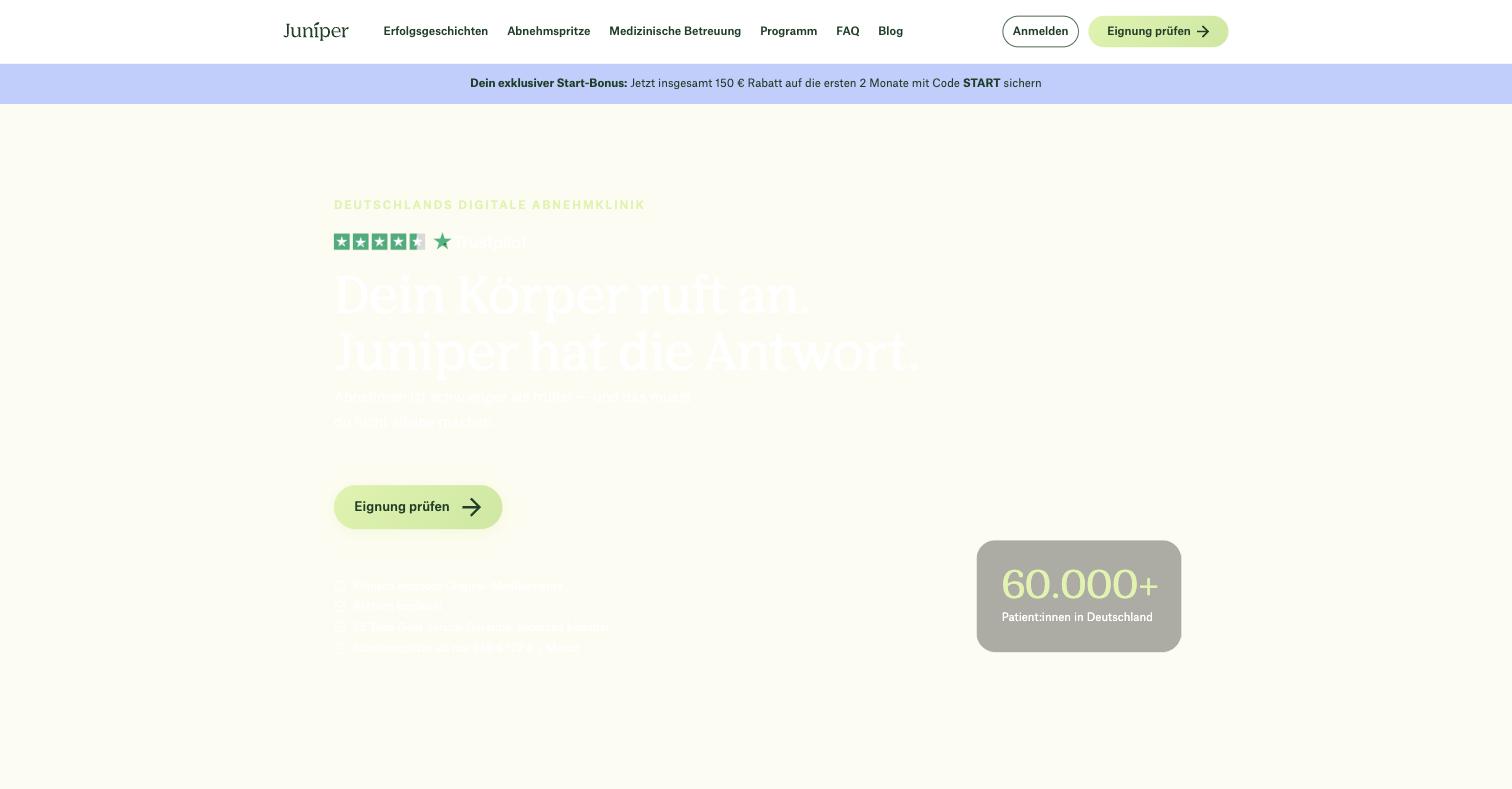Click the Anmelden button
Screen dimensions: 1512x789
click(1040, 31)
